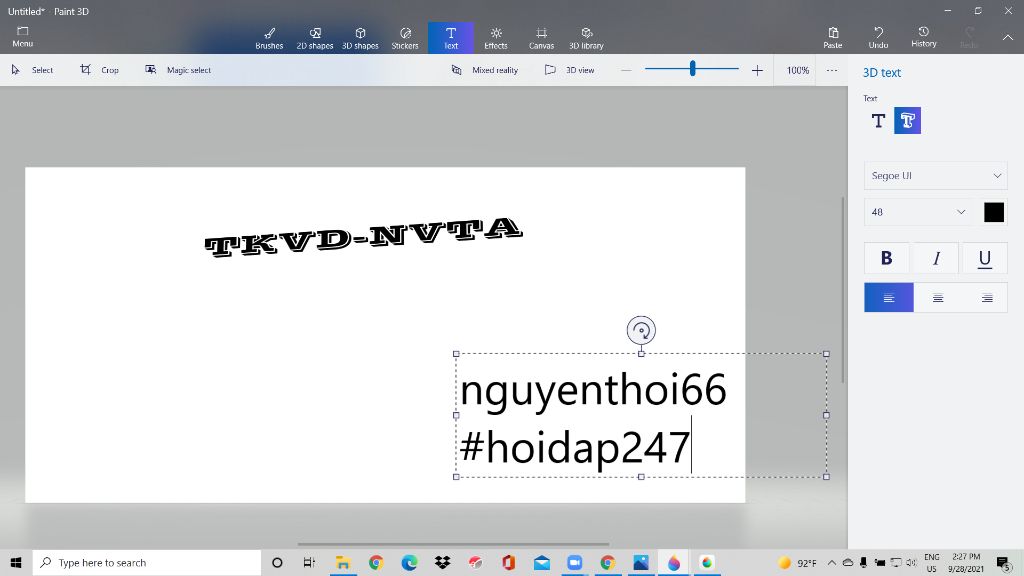Open the 3D library
This screenshot has width=1024, height=576.
[586, 38]
